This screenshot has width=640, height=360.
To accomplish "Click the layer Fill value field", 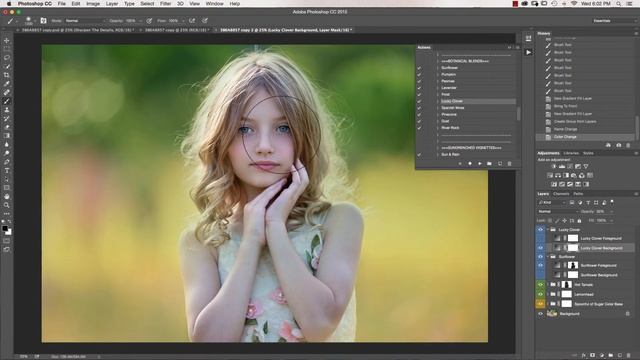I will click(602, 220).
